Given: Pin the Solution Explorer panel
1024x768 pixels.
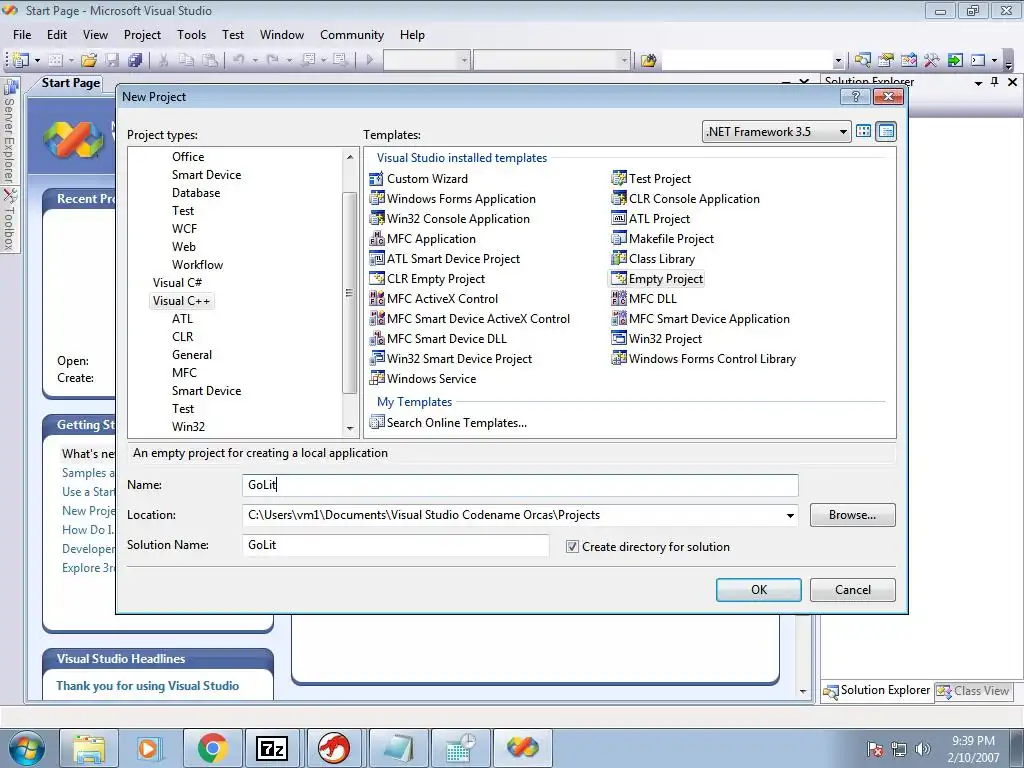Looking at the screenshot, I should [995, 82].
